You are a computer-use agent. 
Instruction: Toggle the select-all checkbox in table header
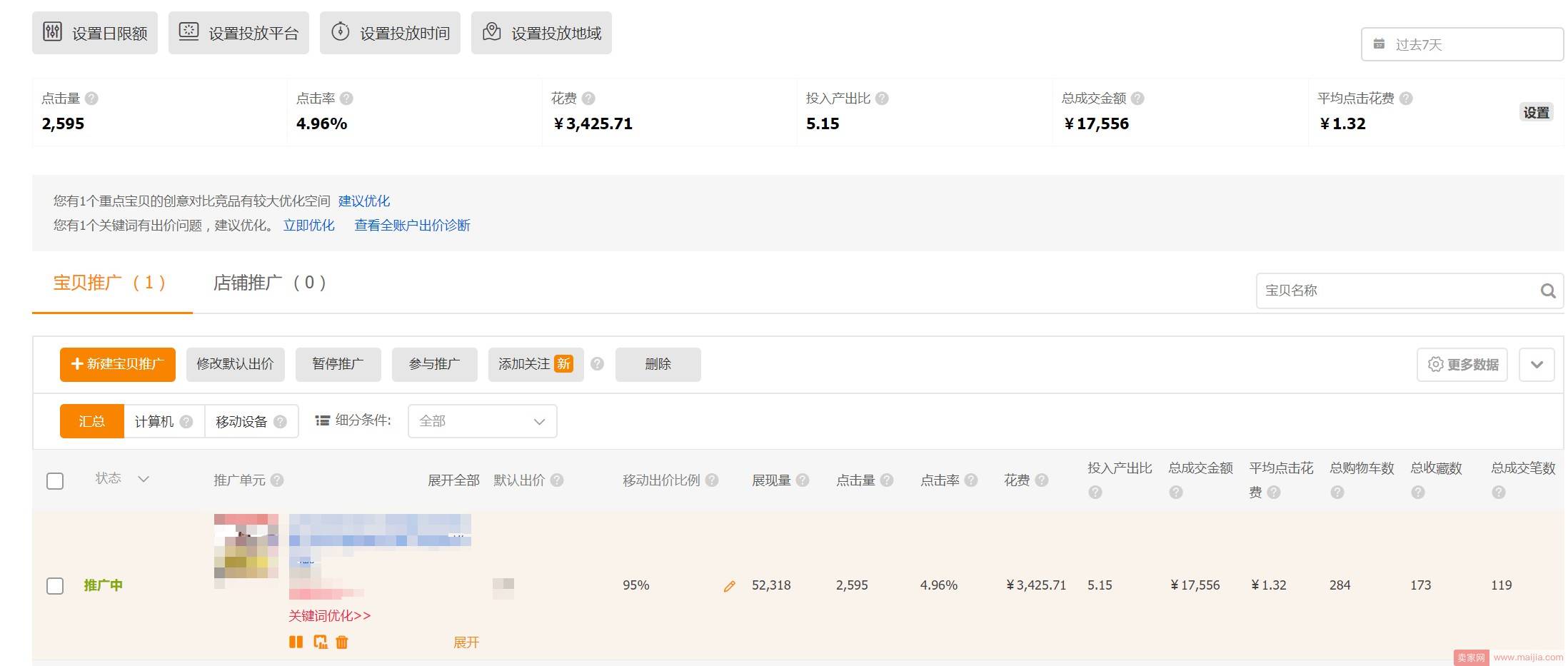point(55,481)
